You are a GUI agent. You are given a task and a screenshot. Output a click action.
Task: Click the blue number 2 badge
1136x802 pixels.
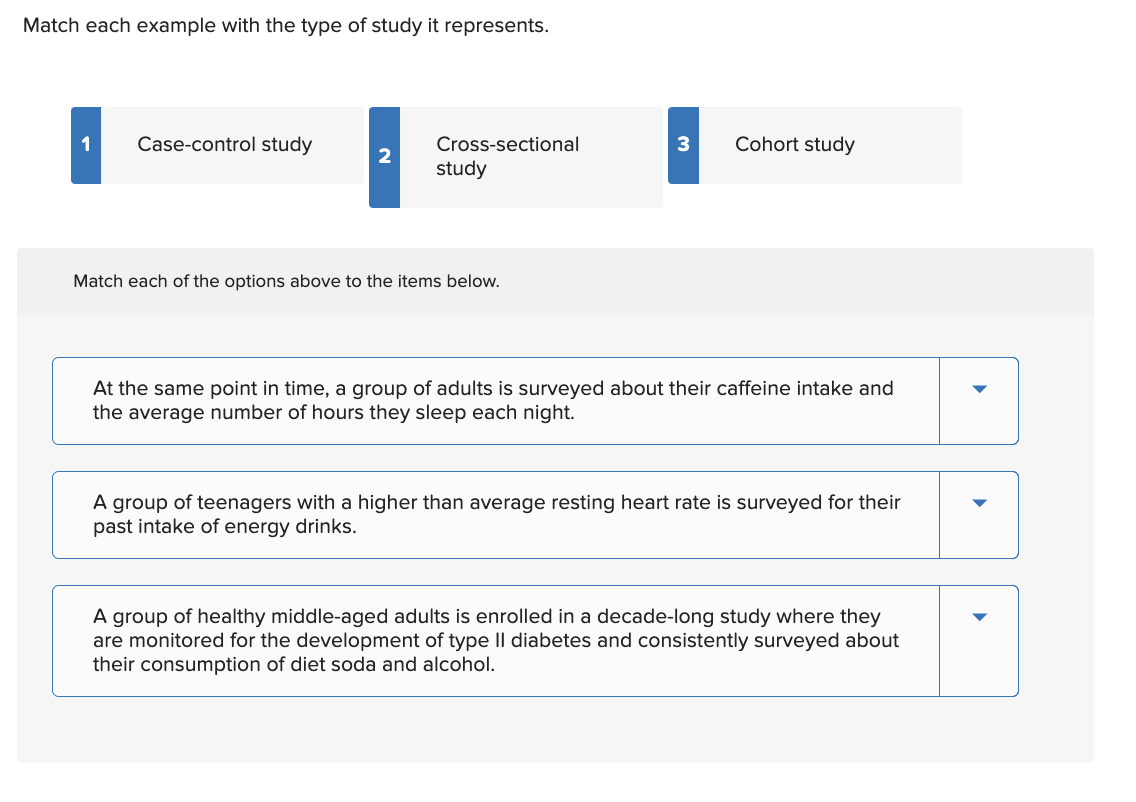[384, 157]
